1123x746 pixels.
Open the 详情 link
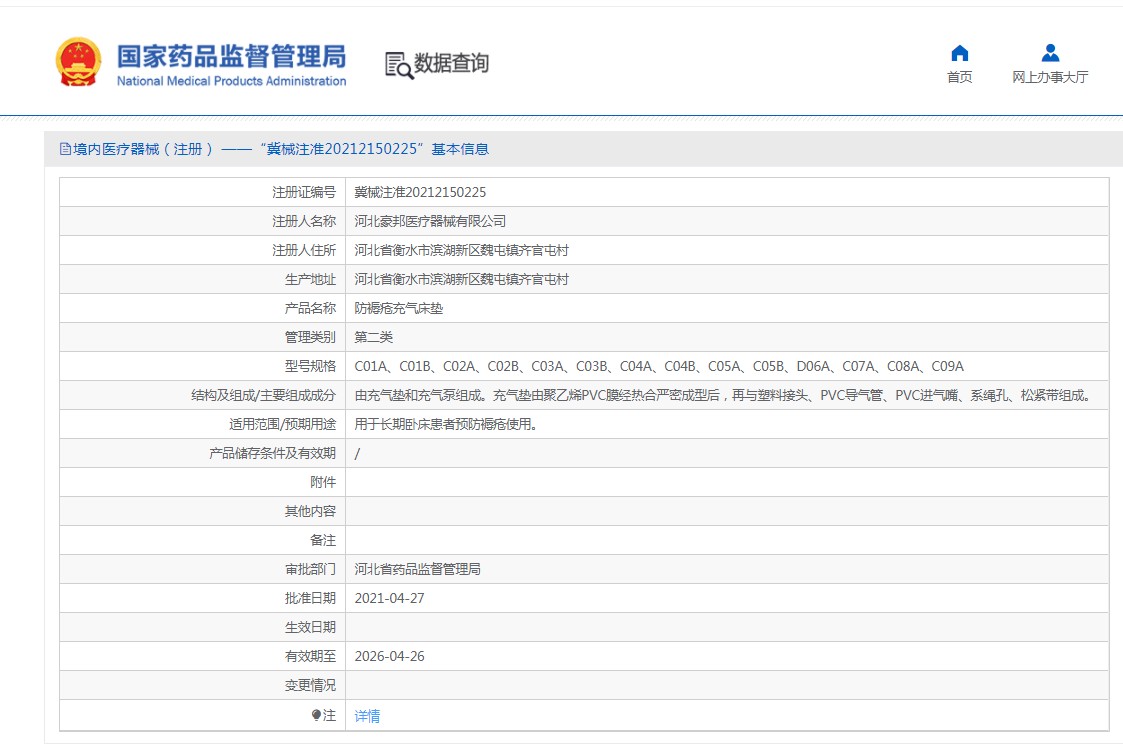tap(367, 716)
